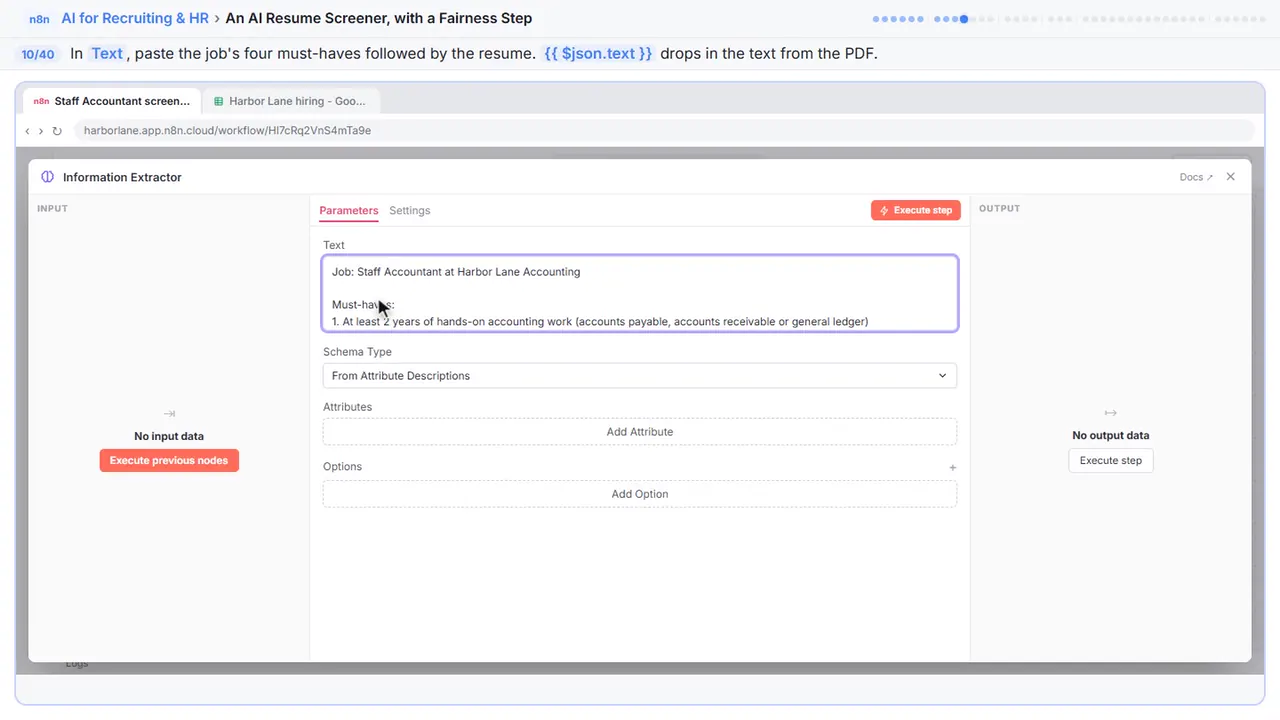This screenshot has height=720, width=1280.
Task: Click the output arrow icon above No output data
Action: [x=1110, y=413]
